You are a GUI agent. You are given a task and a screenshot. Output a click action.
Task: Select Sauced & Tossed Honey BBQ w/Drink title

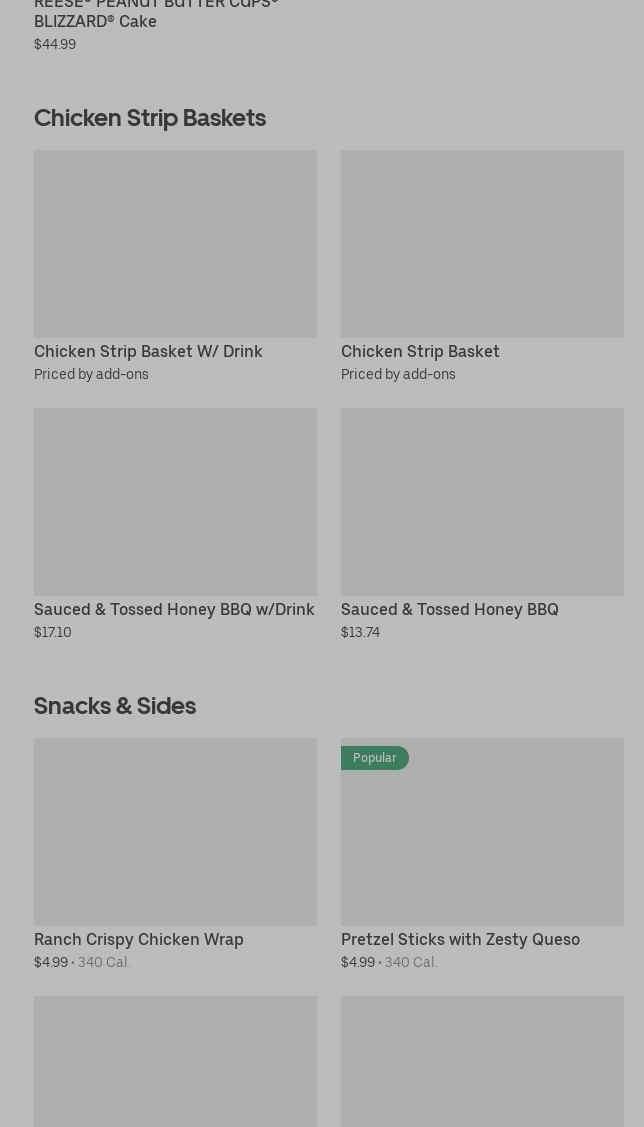tap(174, 609)
